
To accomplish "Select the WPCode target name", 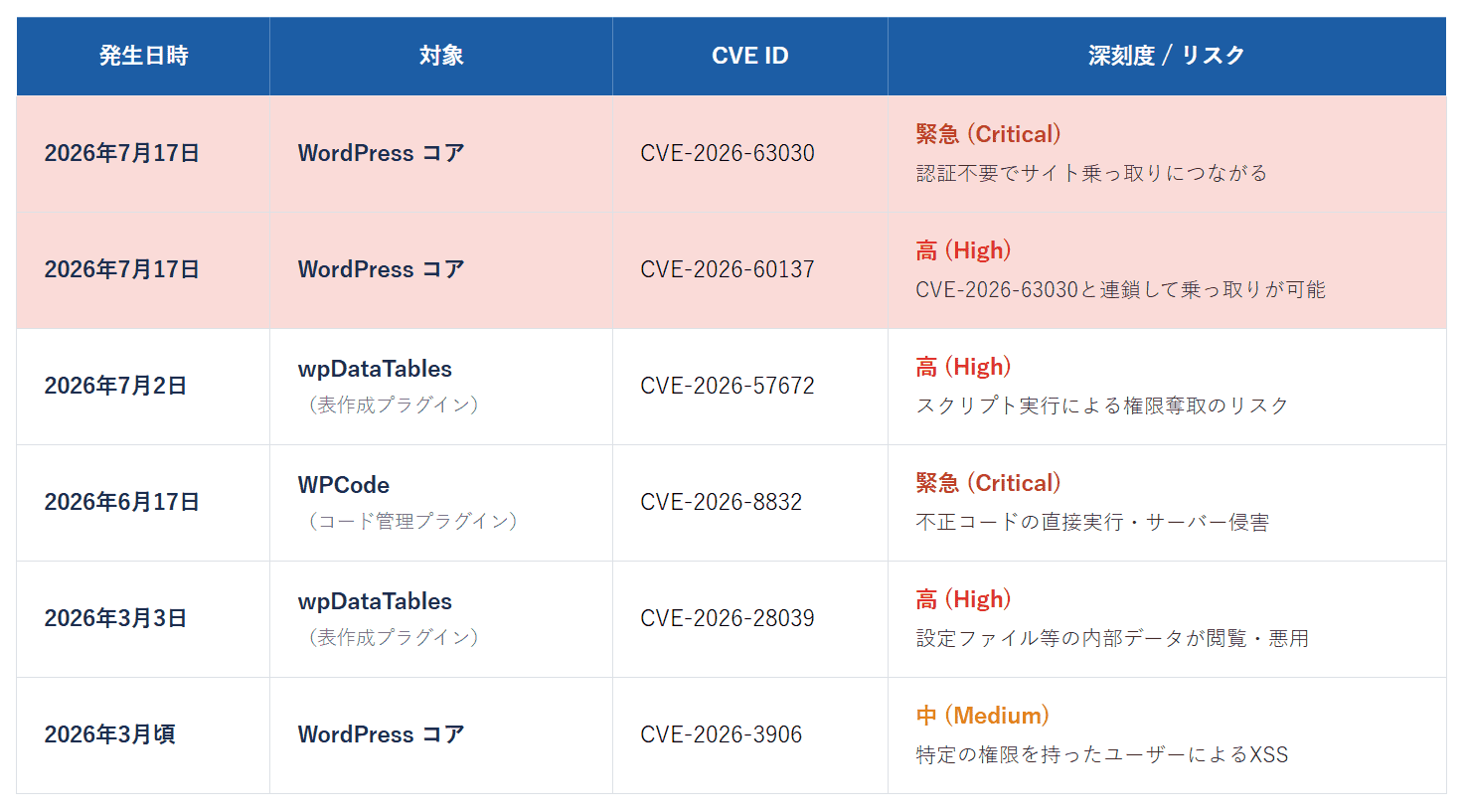I will tap(344, 485).
